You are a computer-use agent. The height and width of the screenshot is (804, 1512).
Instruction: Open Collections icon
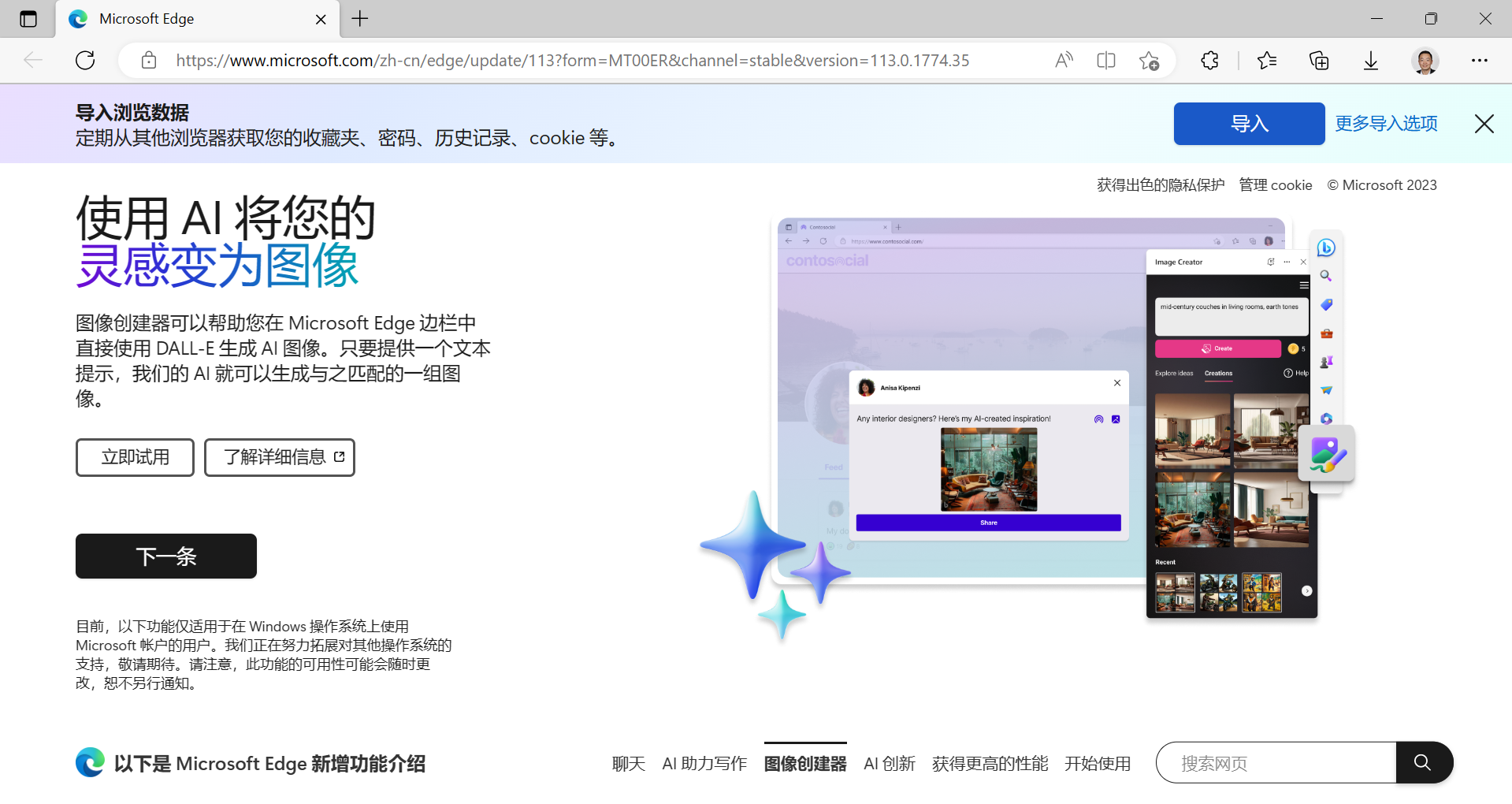click(1319, 61)
